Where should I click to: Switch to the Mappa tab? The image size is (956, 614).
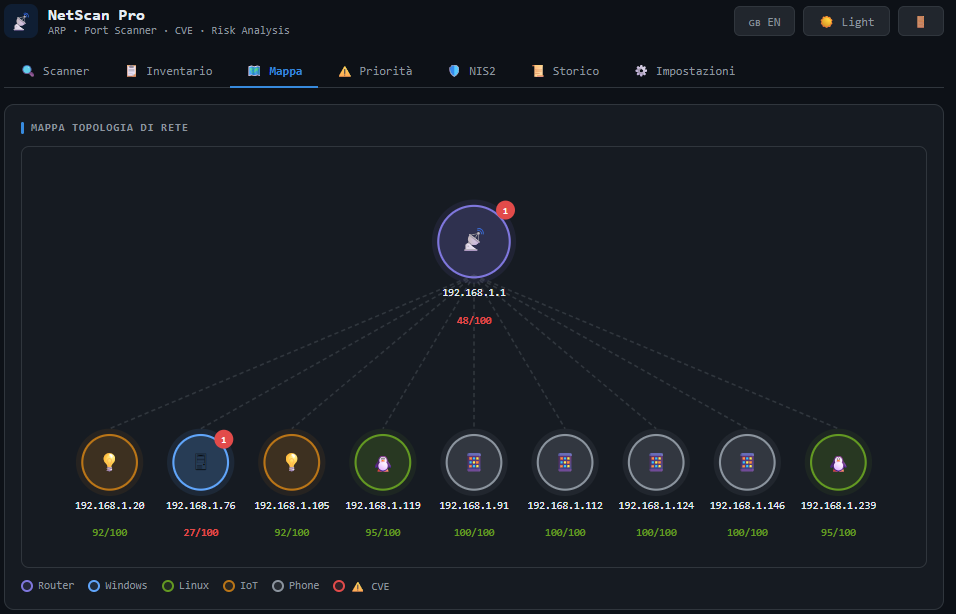pos(274,71)
